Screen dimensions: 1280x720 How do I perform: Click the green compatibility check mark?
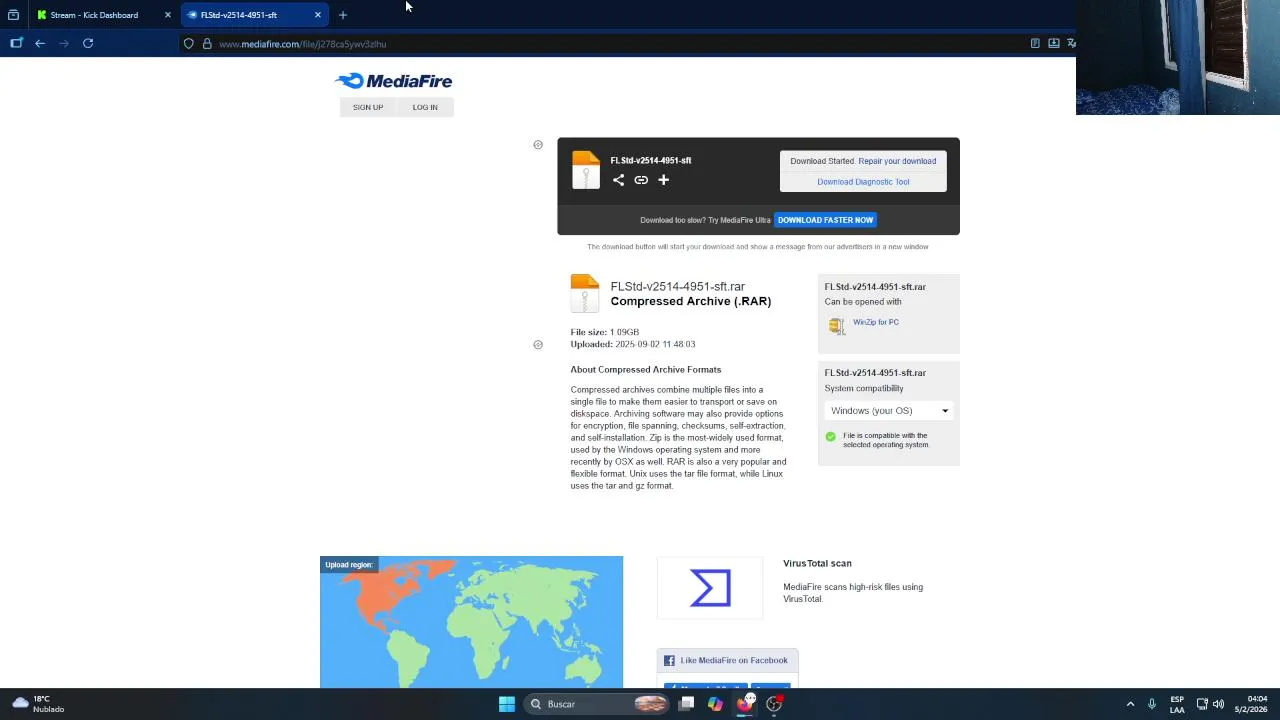[x=830, y=437]
